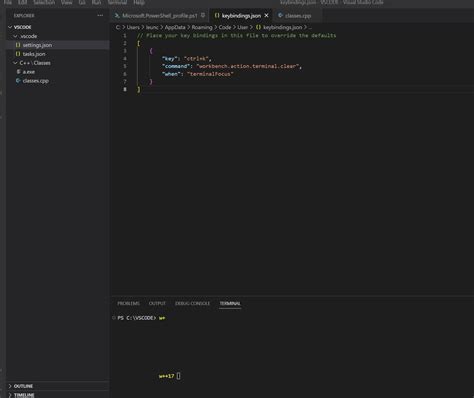Viewport: 474px width, 398px height.
Task: Click the 'Users' breadcrumb segment
Action: 133,27
